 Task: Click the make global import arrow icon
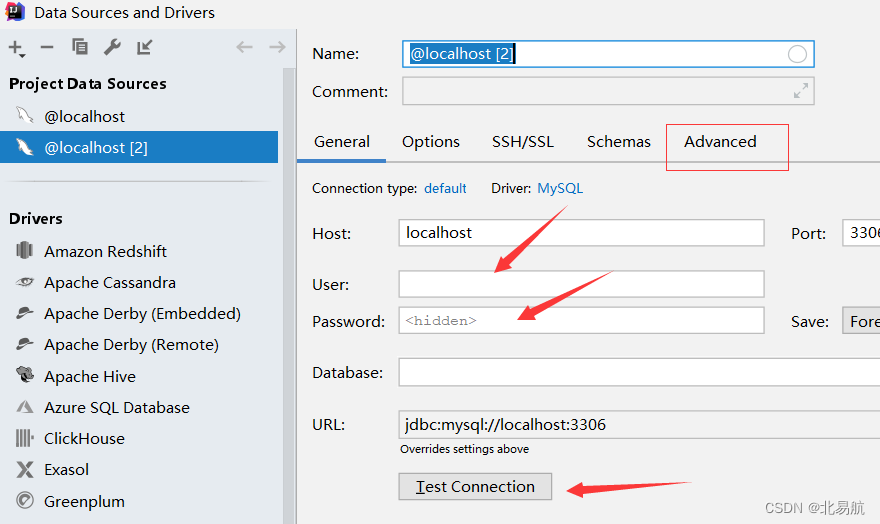click(x=144, y=47)
